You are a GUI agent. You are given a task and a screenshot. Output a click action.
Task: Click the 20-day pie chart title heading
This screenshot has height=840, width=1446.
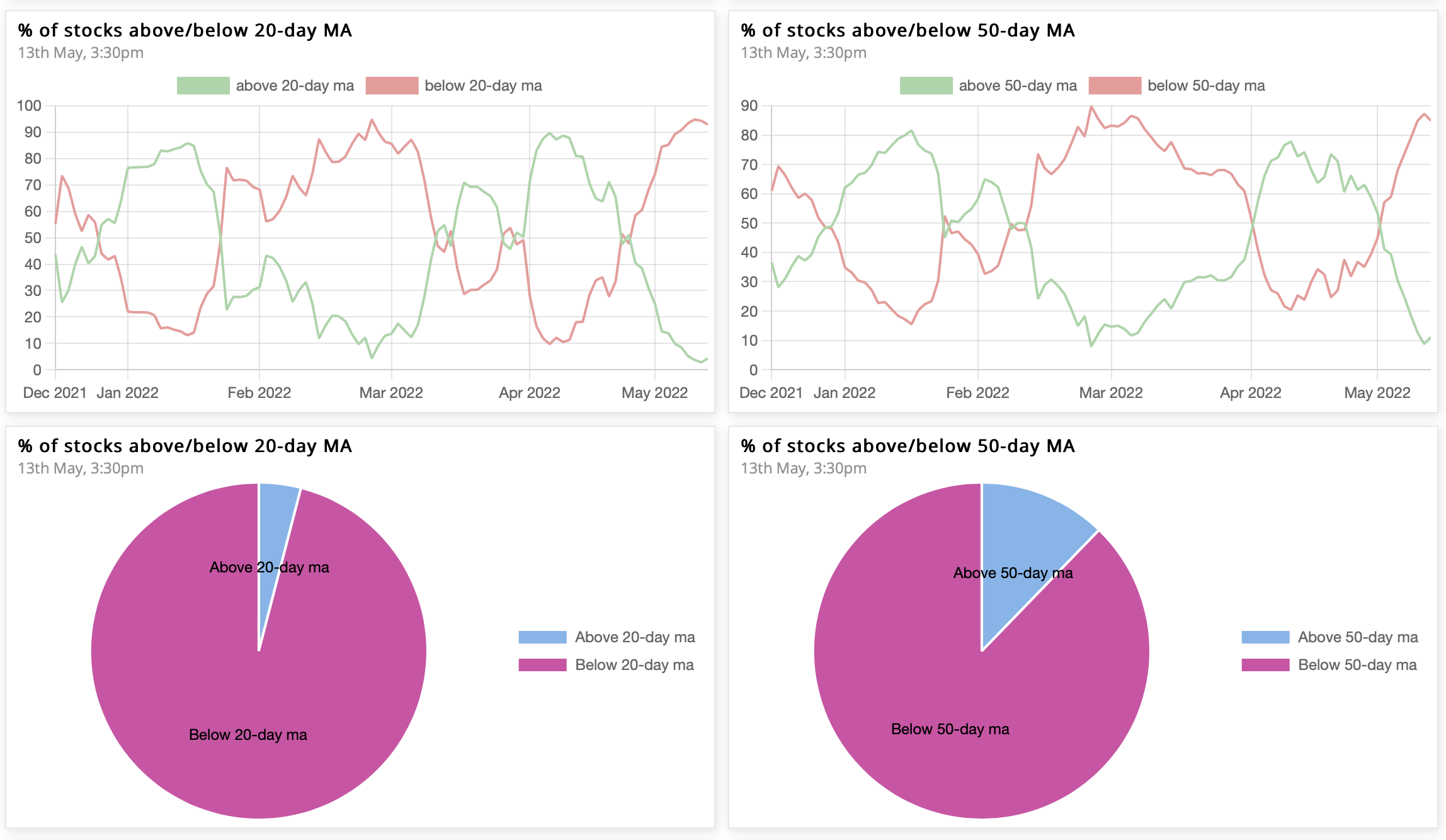click(x=185, y=446)
